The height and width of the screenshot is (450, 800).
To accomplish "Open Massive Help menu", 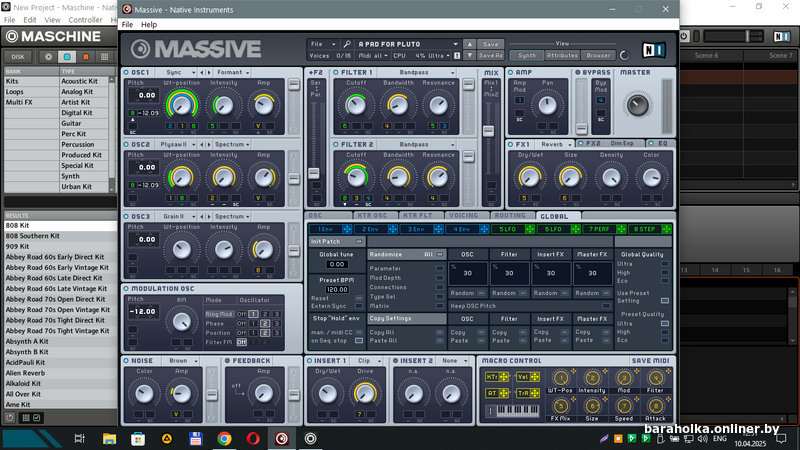I will (x=149, y=24).
